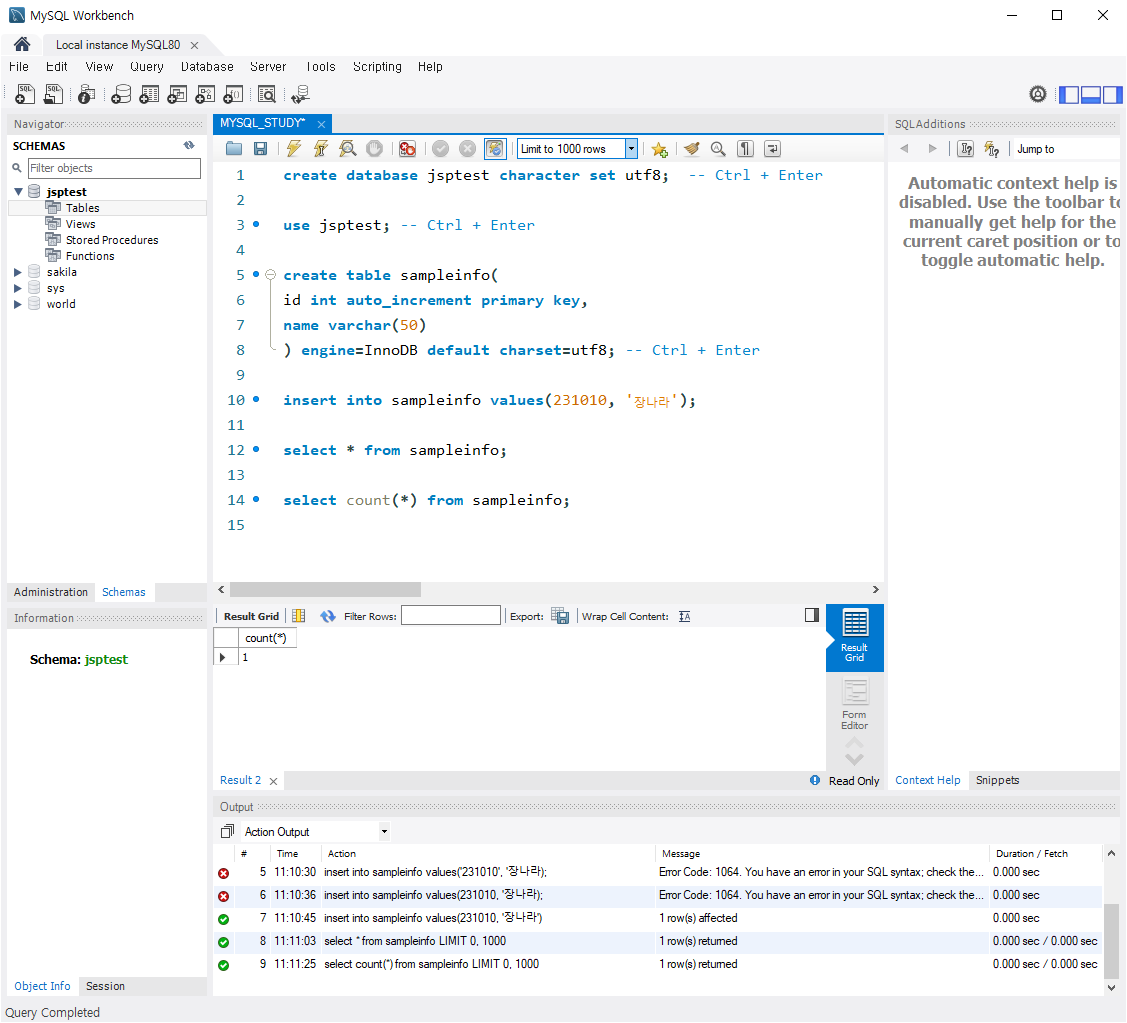
Task: Open the Action Output dropdown
Action: coord(385,831)
